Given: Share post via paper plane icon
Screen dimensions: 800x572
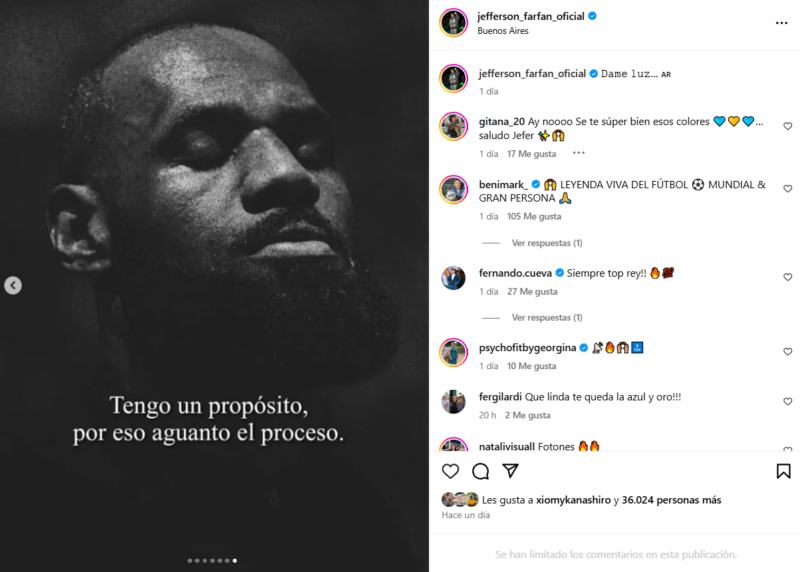Looking at the screenshot, I should (510, 470).
